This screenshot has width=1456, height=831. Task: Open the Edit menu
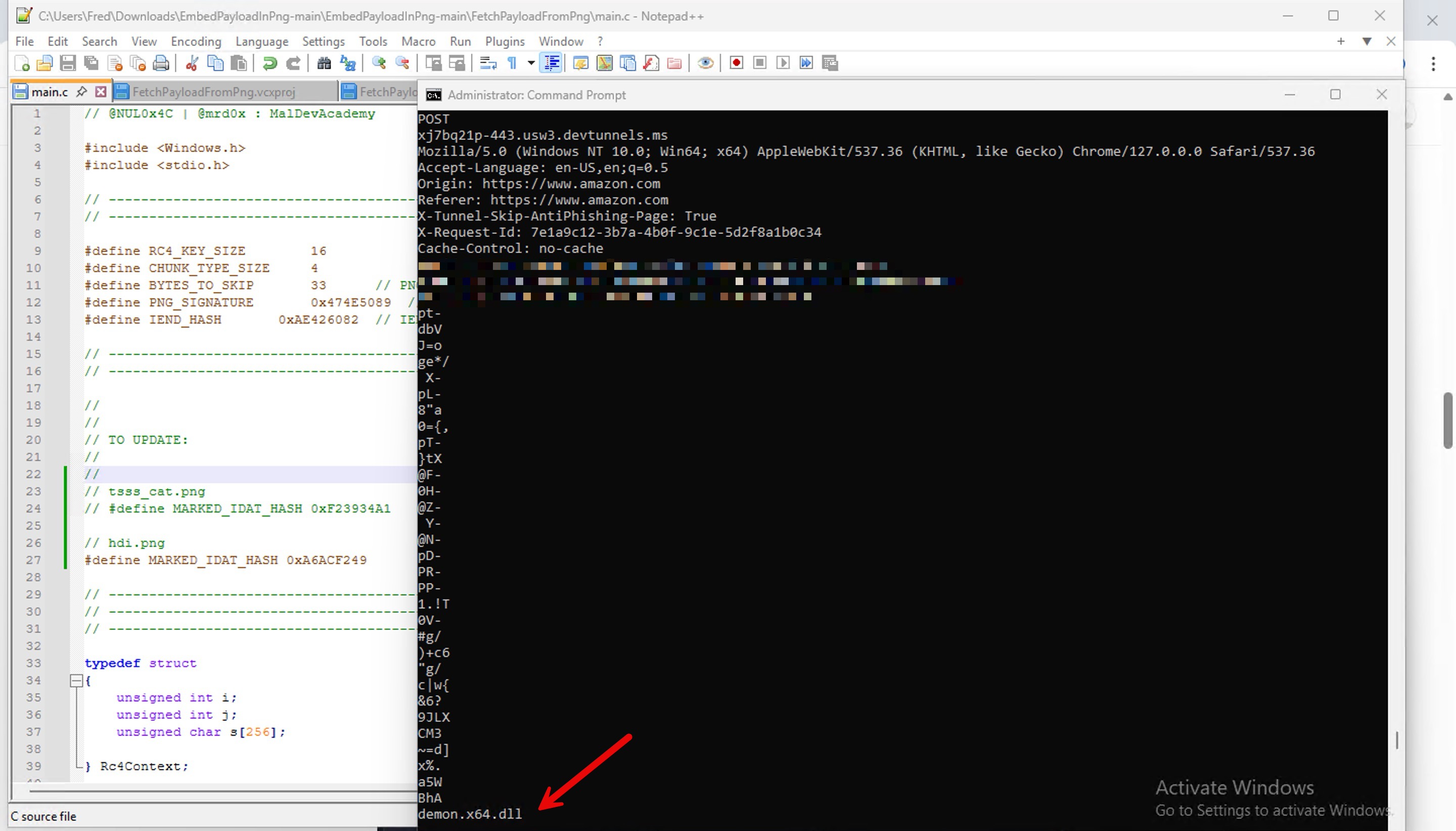coord(58,41)
